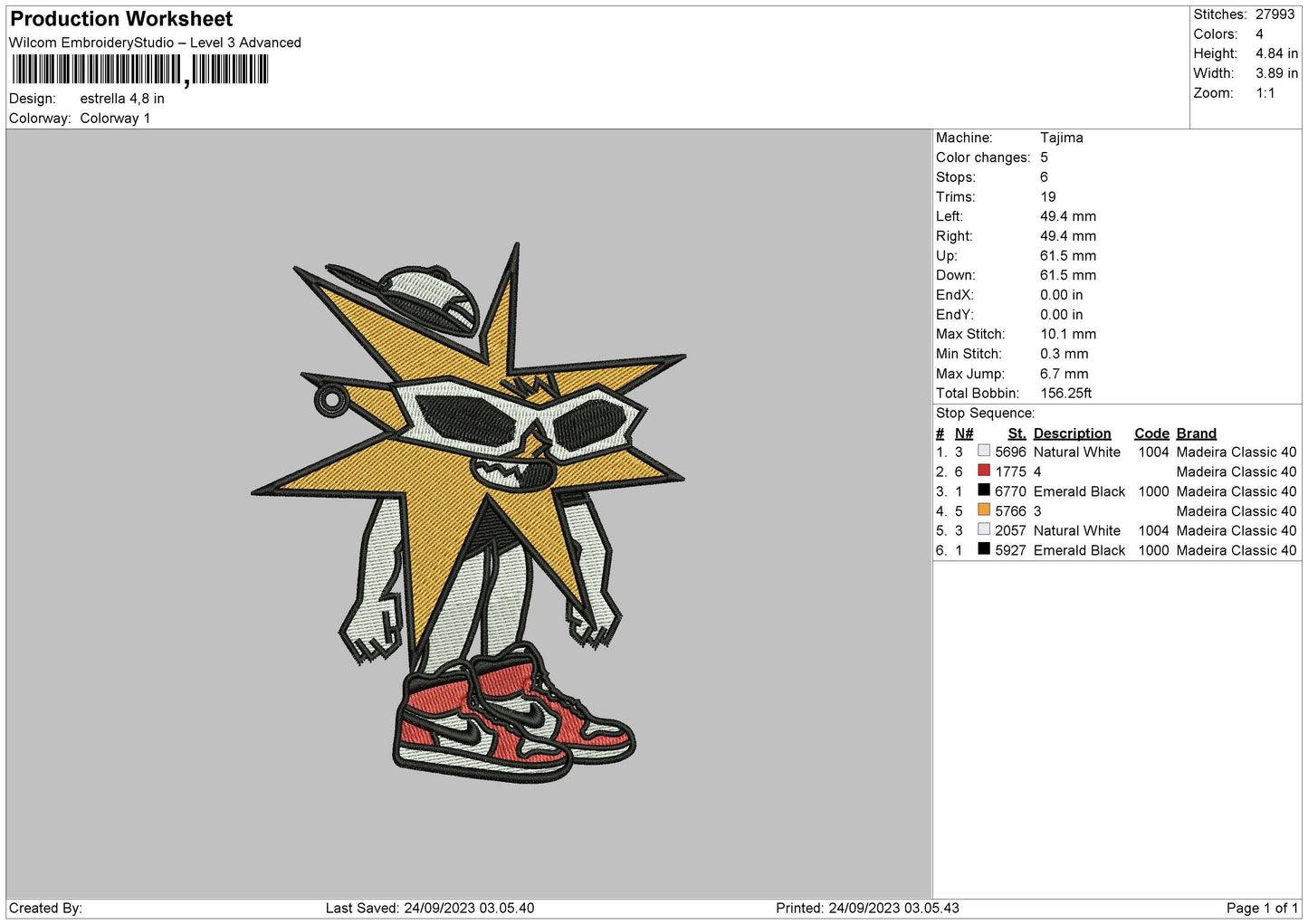Viewport: 1308px width, 924px height.
Task: Click stitch count '1775' in row 2
Action: [1010, 472]
